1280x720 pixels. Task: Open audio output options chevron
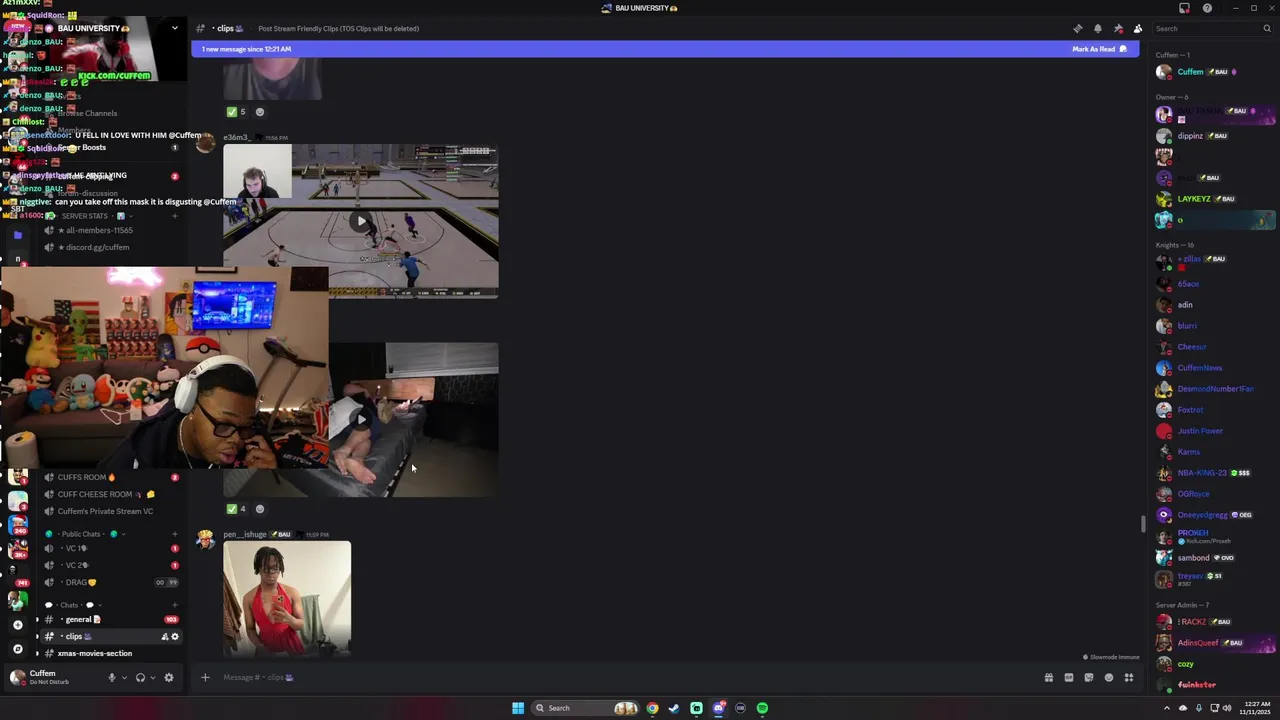click(152, 677)
